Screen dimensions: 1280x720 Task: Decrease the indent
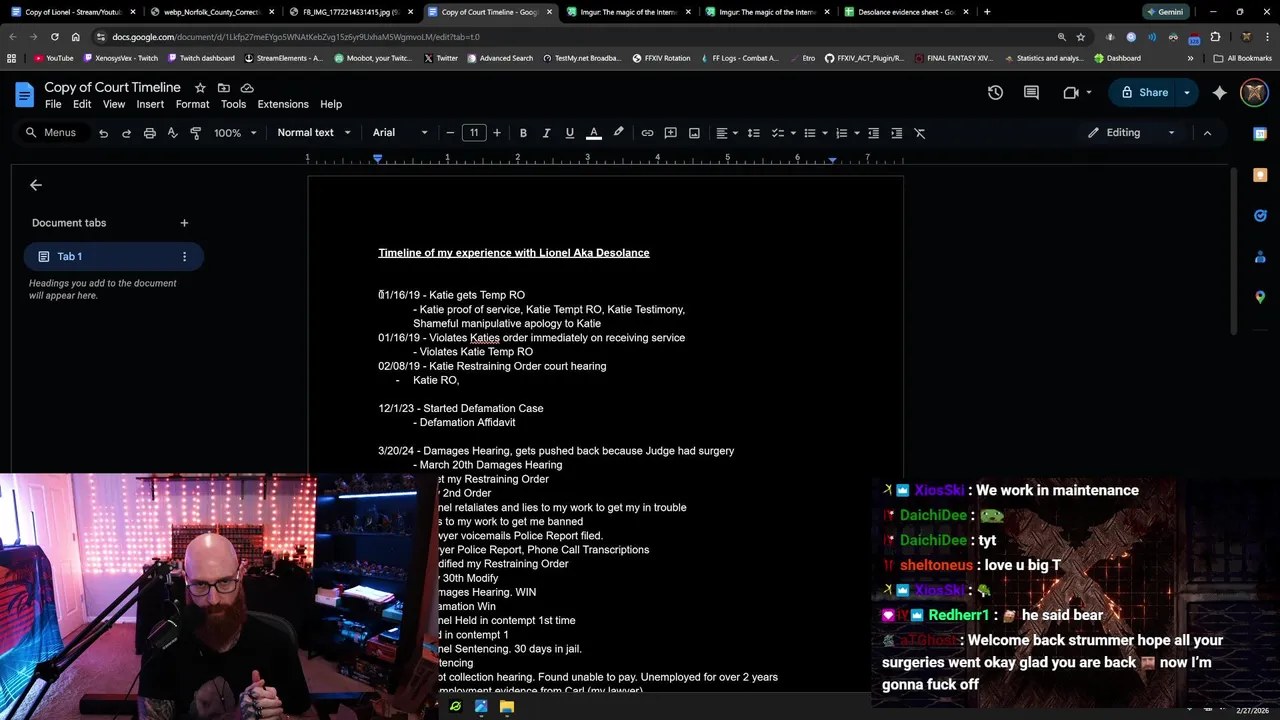click(873, 133)
